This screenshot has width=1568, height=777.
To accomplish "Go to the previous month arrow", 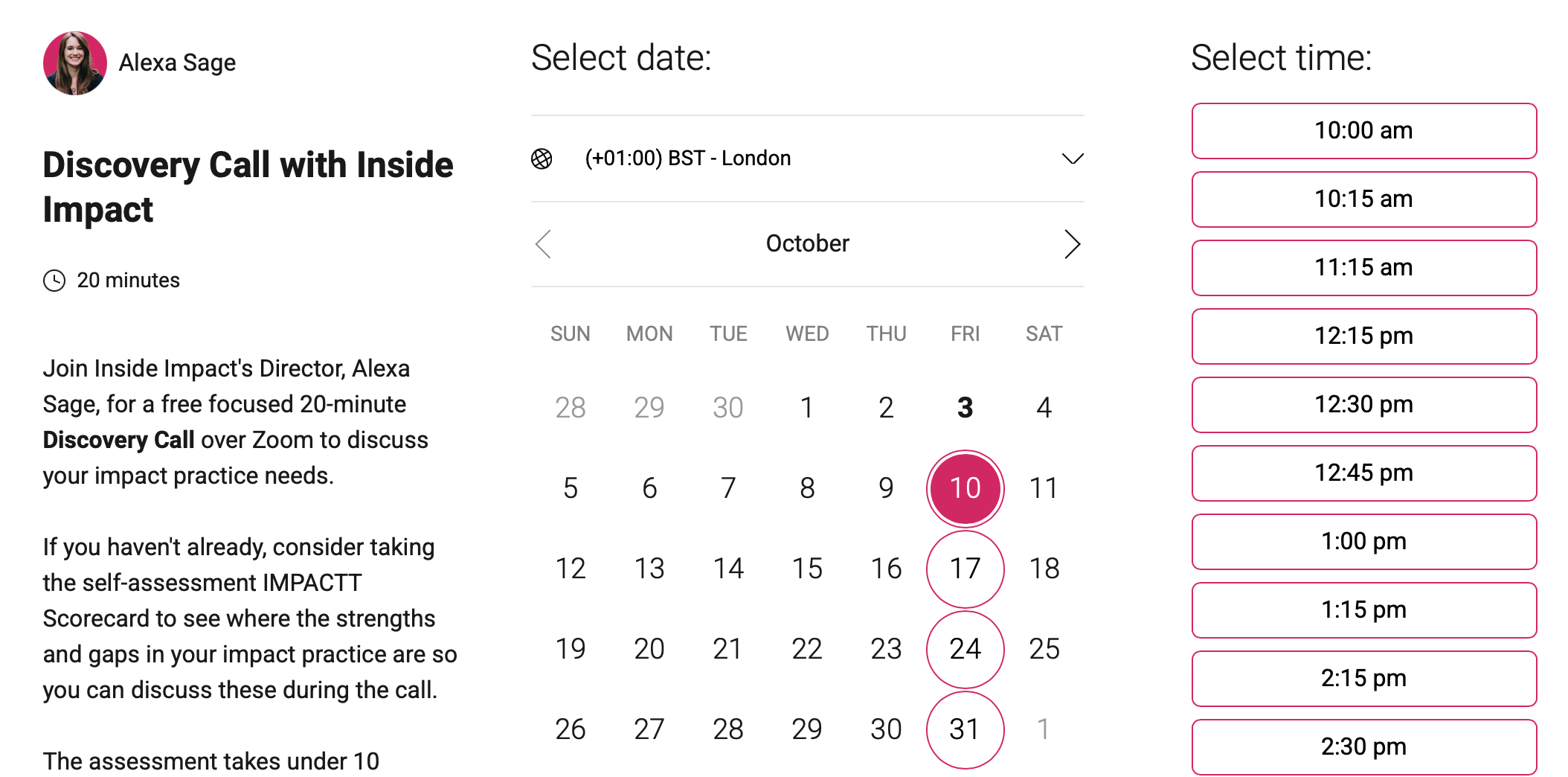I will tap(544, 244).
